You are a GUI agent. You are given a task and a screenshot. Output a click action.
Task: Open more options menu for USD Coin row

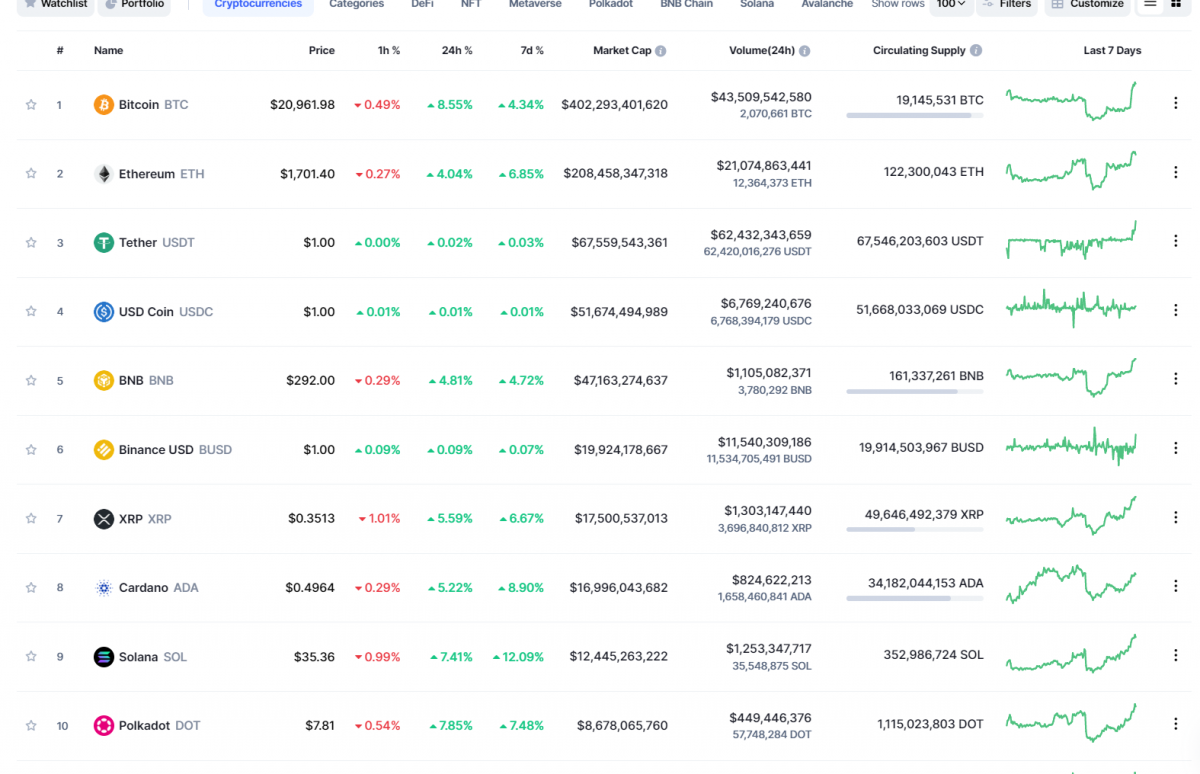[x=1176, y=310]
